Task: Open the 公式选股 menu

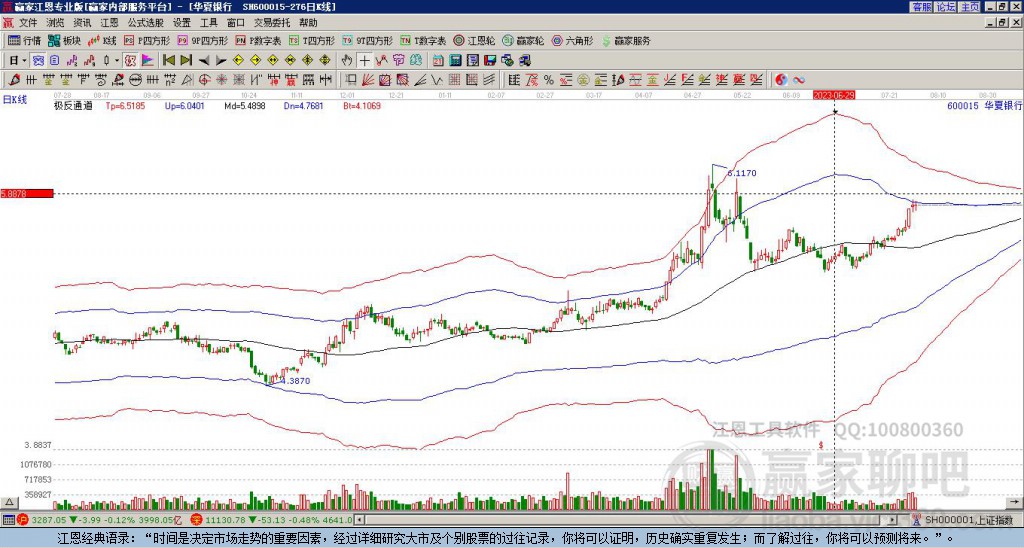Action: (x=146, y=23)
